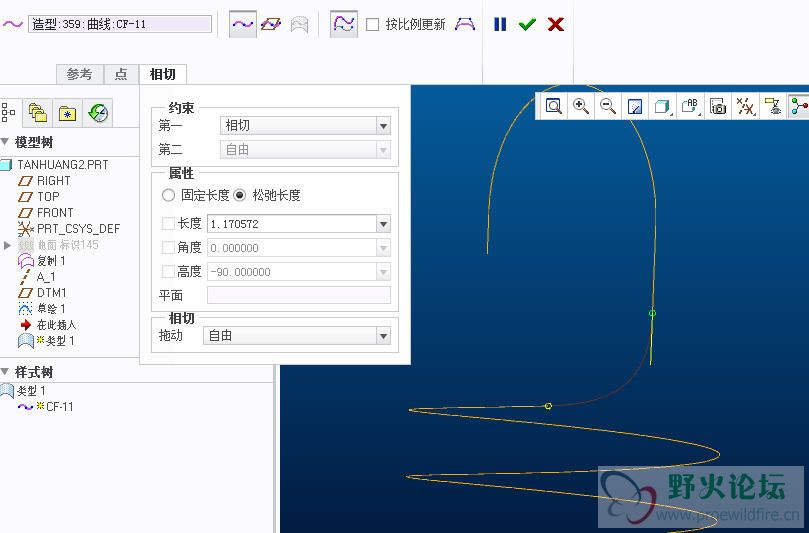
Task: Select the 固定长度 radio button
Action: 168,195
